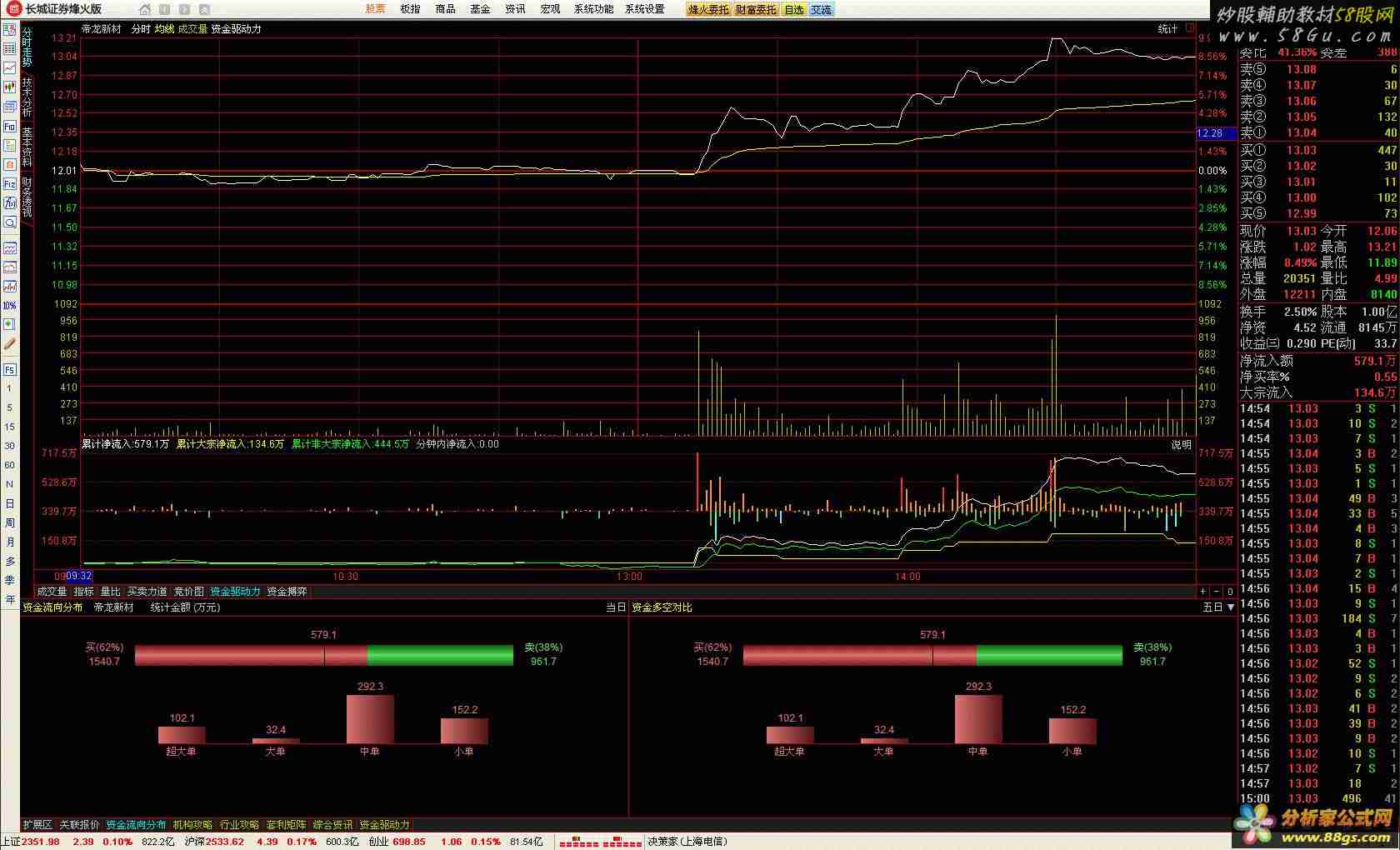The image size is (1400, 850).
Task: Click the F10 info icon in sidebar
Action: pyautogui.click(x=10, y=127)
